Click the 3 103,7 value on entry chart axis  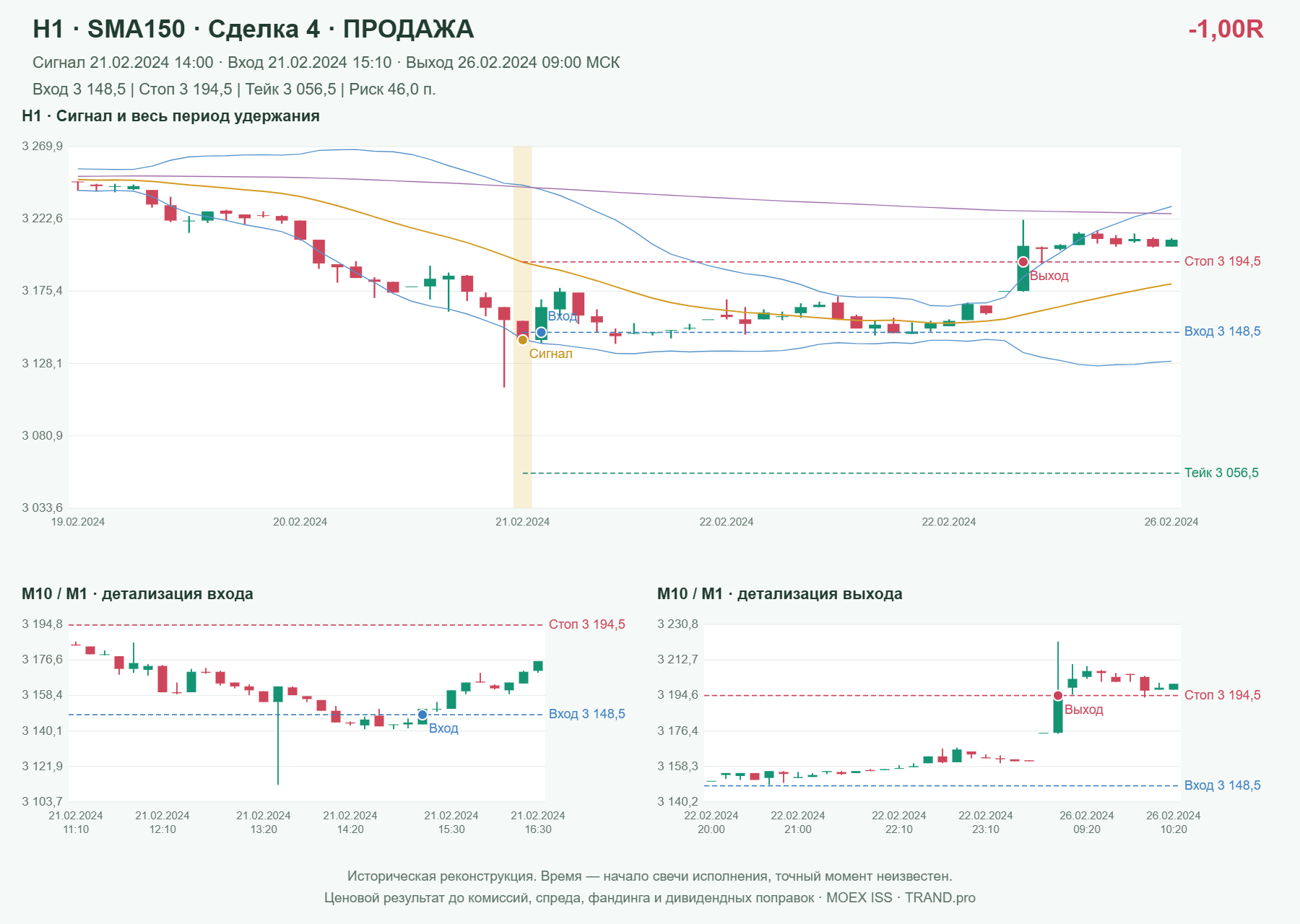[42, 801]
